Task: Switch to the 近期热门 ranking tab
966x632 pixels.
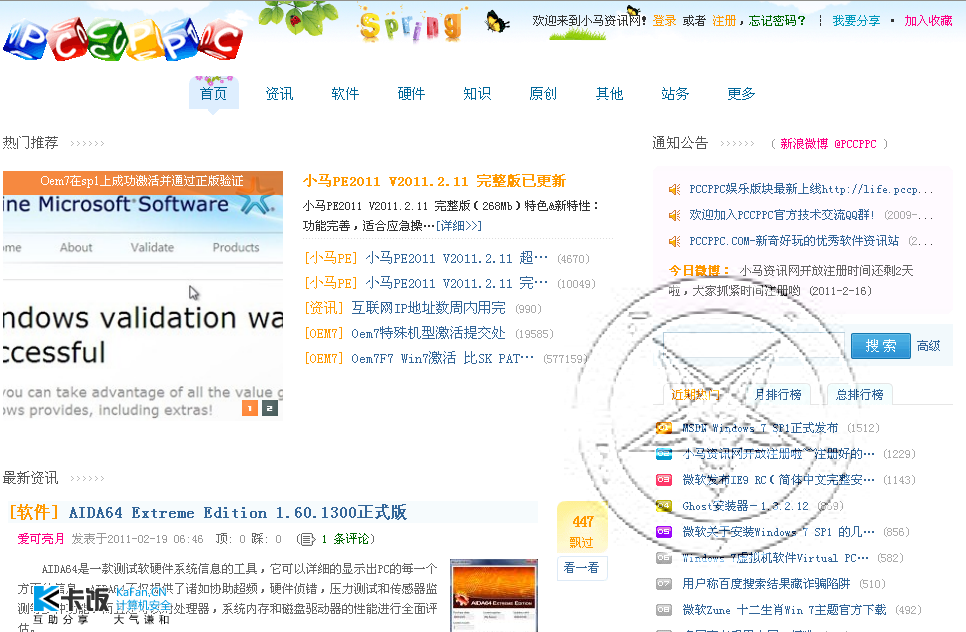Action: [x=696, y=394]
